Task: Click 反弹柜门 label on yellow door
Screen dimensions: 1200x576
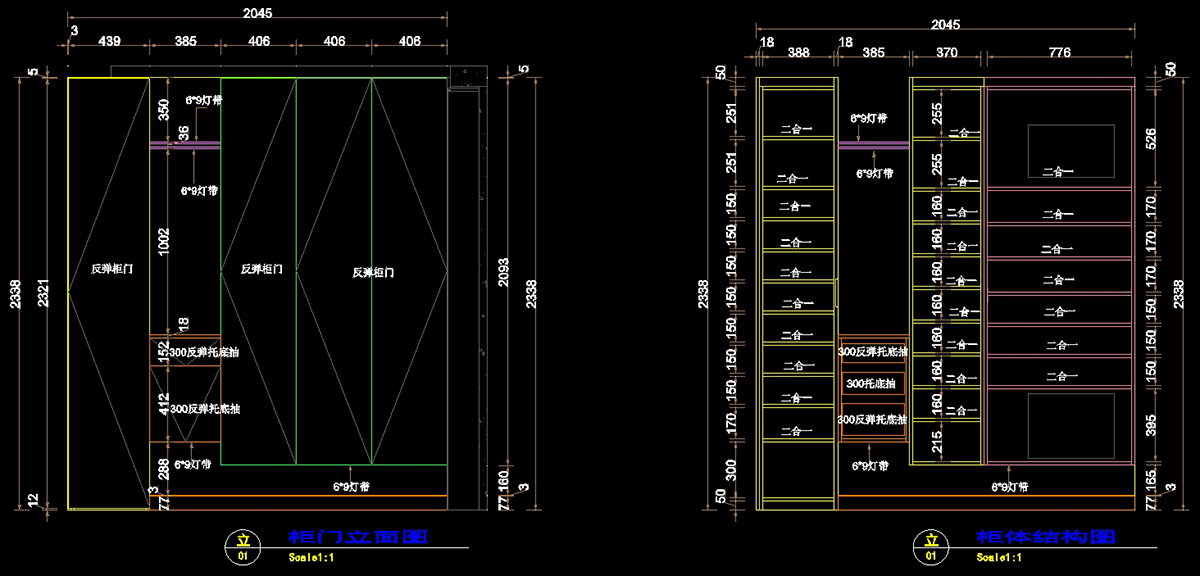Action: [x=110, y=269]
